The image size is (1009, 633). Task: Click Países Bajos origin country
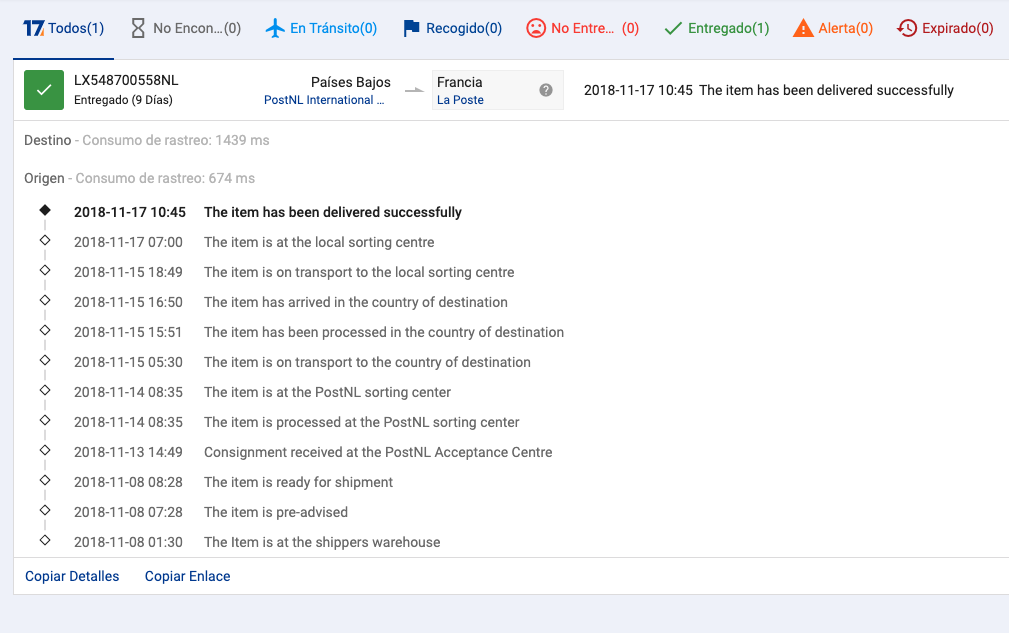(351, 82)
